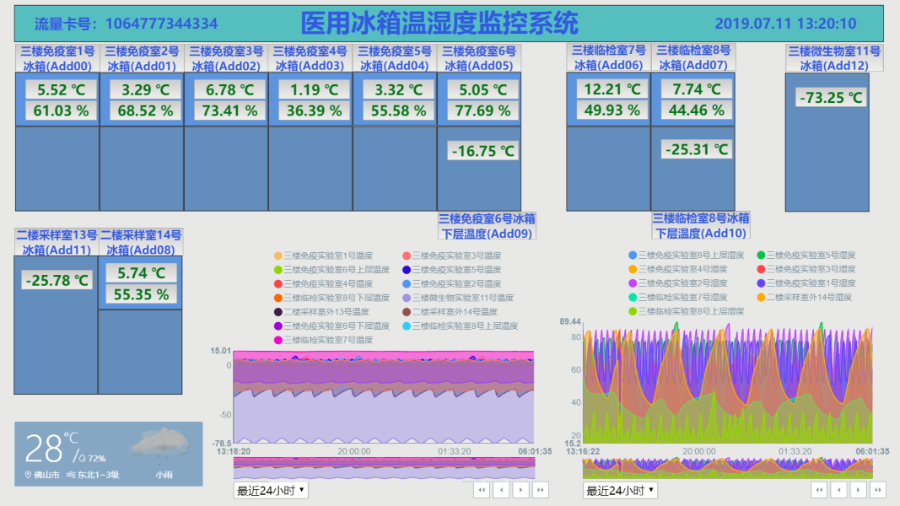Jump to first page in temperature chart

[482, 490]
